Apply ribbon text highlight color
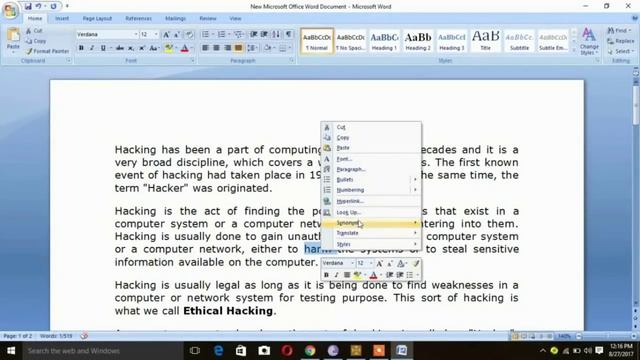Screen dimensions: 640x360 click(169, 48)
